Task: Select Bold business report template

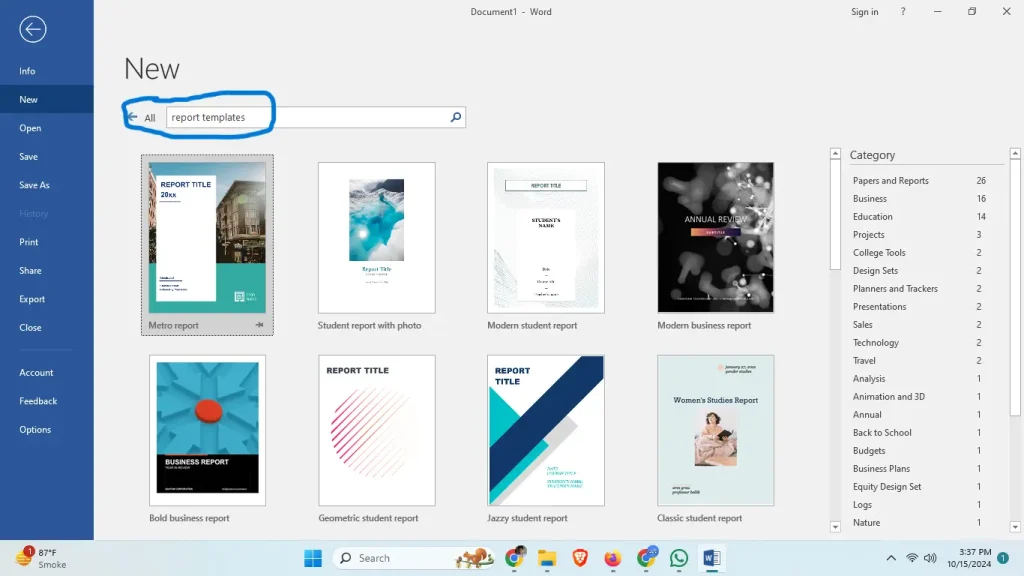Action: coord(207,430)
